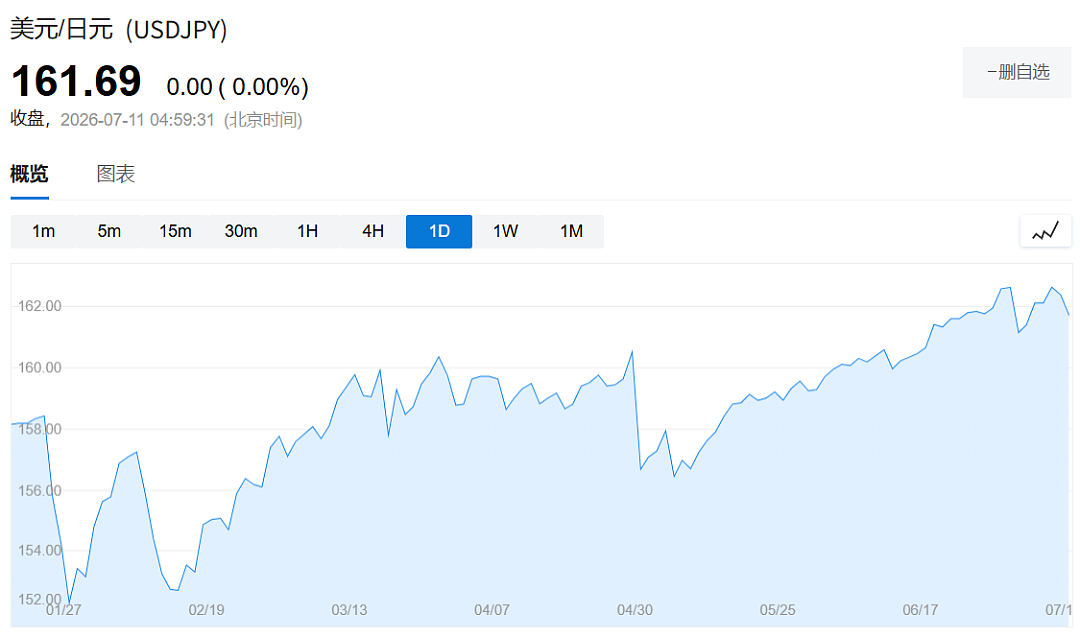
Task: Click the active 1D interval button
Action: point(439,231)
